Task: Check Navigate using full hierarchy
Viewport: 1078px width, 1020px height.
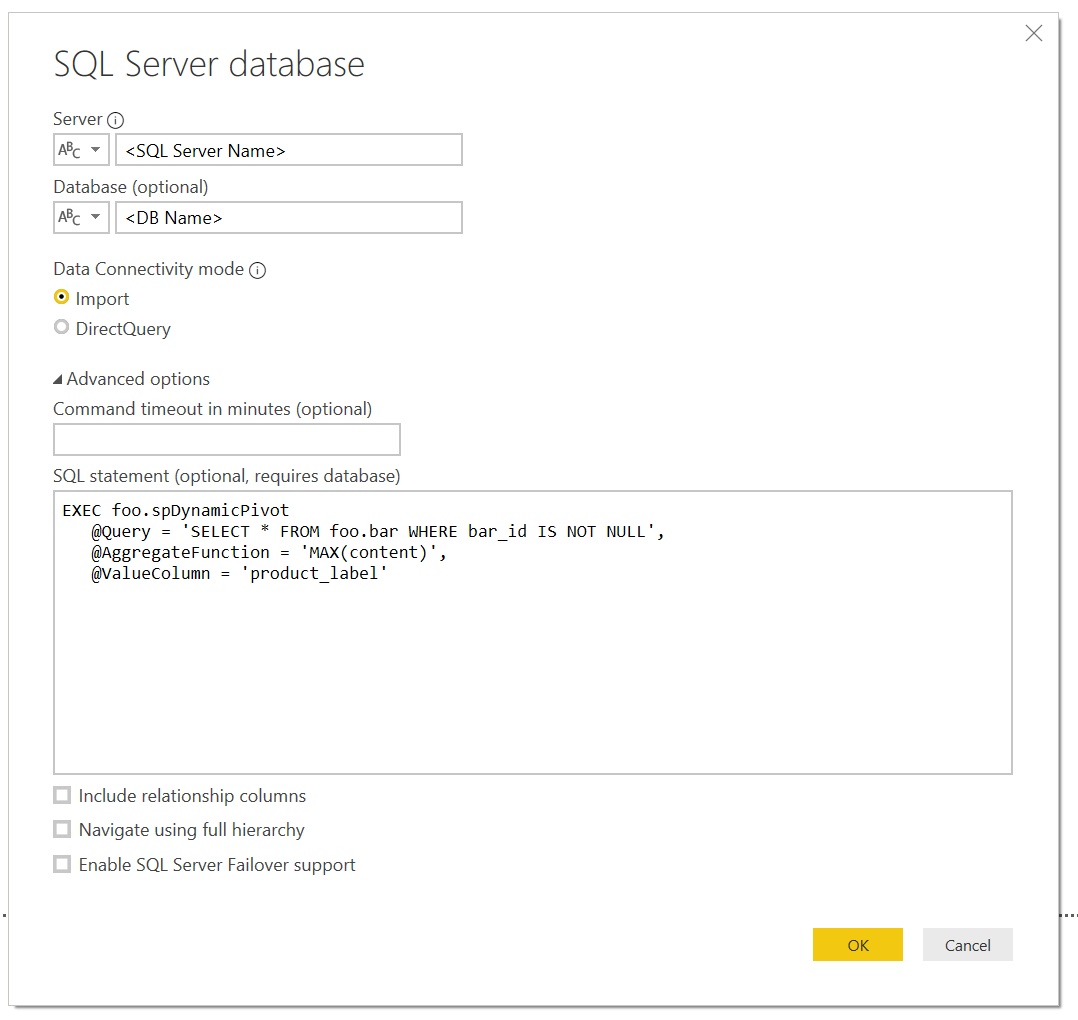Action: 62,829
